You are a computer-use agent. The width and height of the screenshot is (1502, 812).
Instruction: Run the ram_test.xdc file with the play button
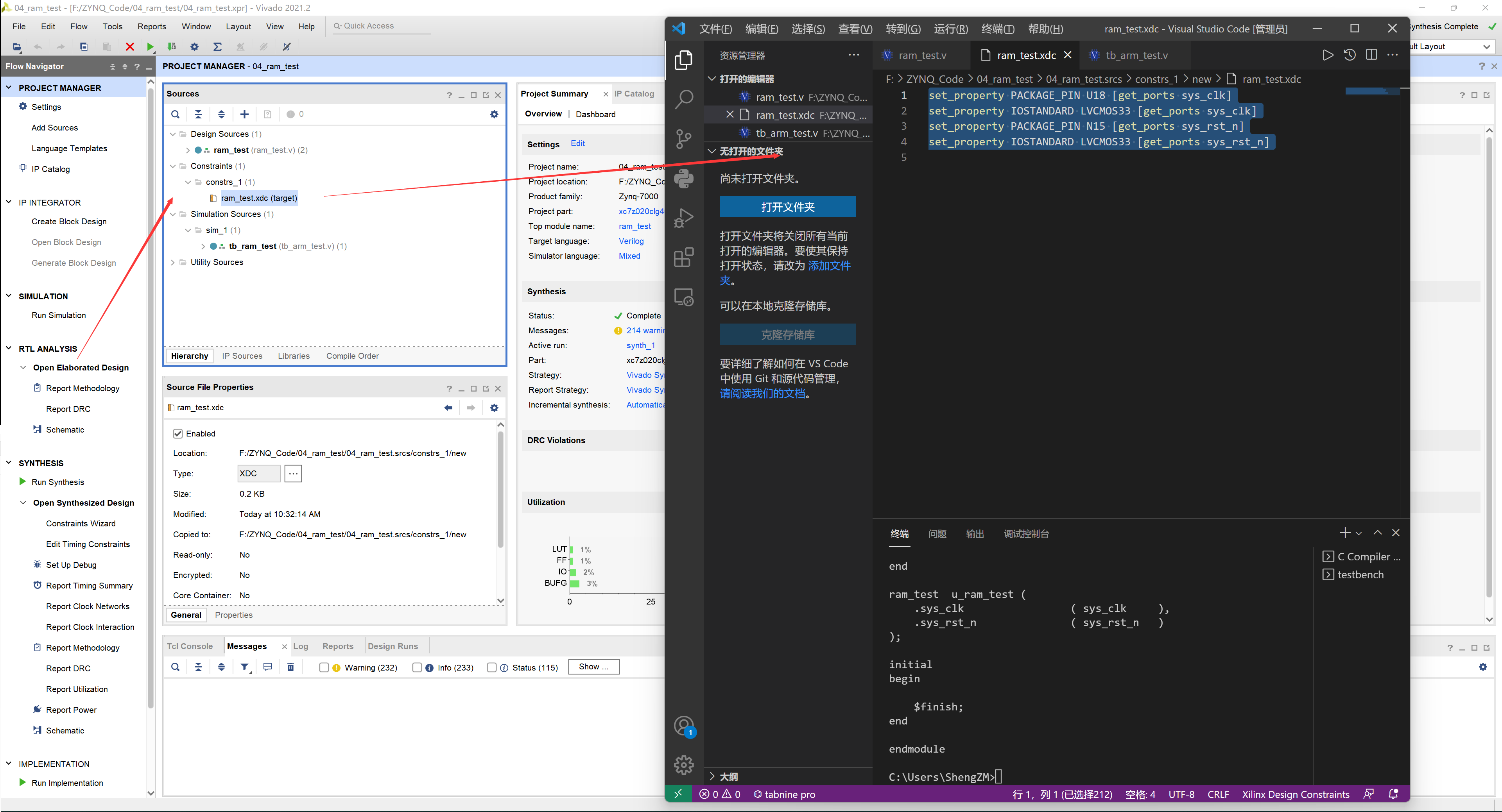click(x=1328, y=54)
